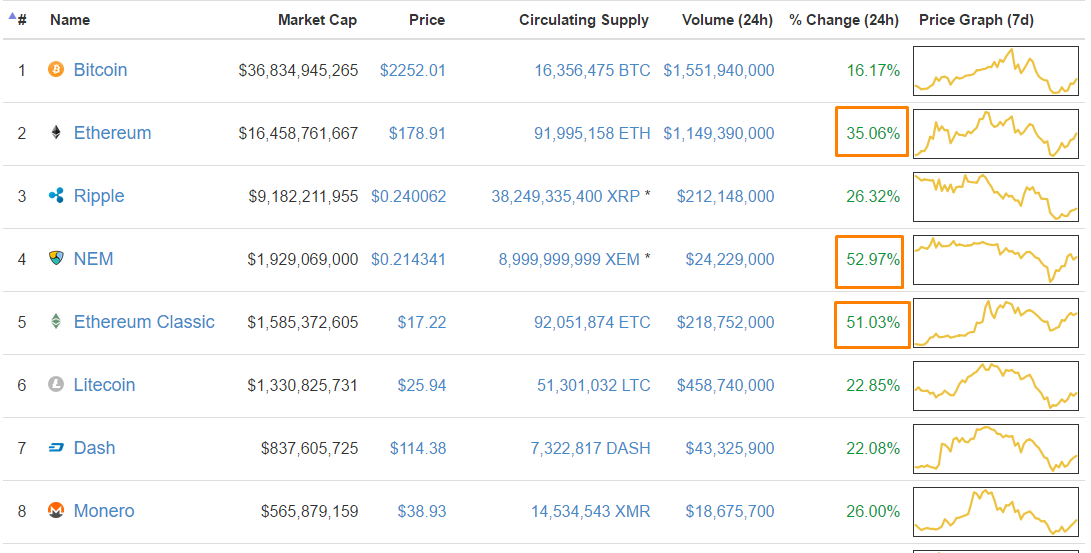Image resolution: width=1091 pixels, height=553 pixels.
Task: Click the Litecoin grey logo icon
Action: pos(56,384)
